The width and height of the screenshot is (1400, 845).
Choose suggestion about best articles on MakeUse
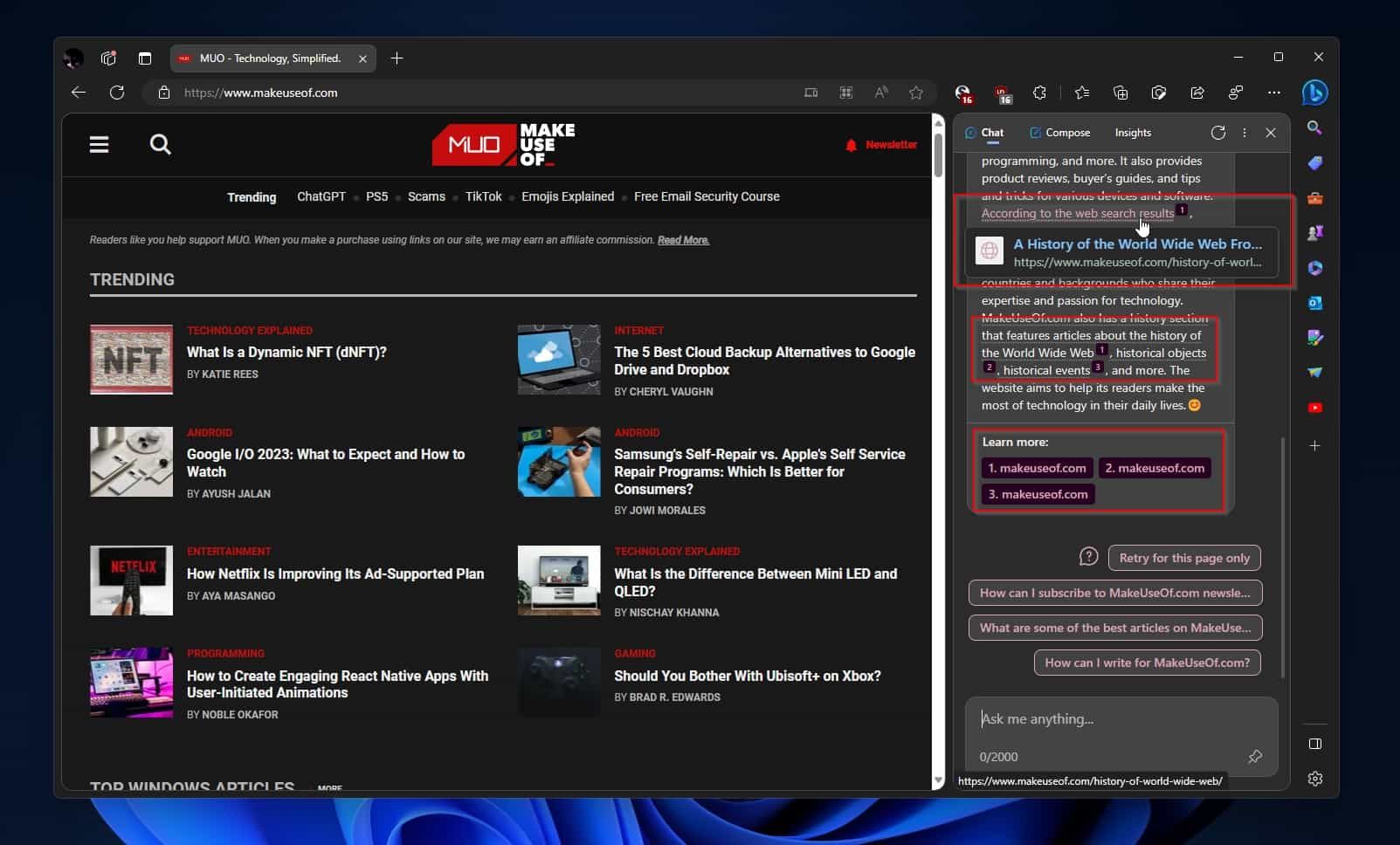[x=1115, y=628]
